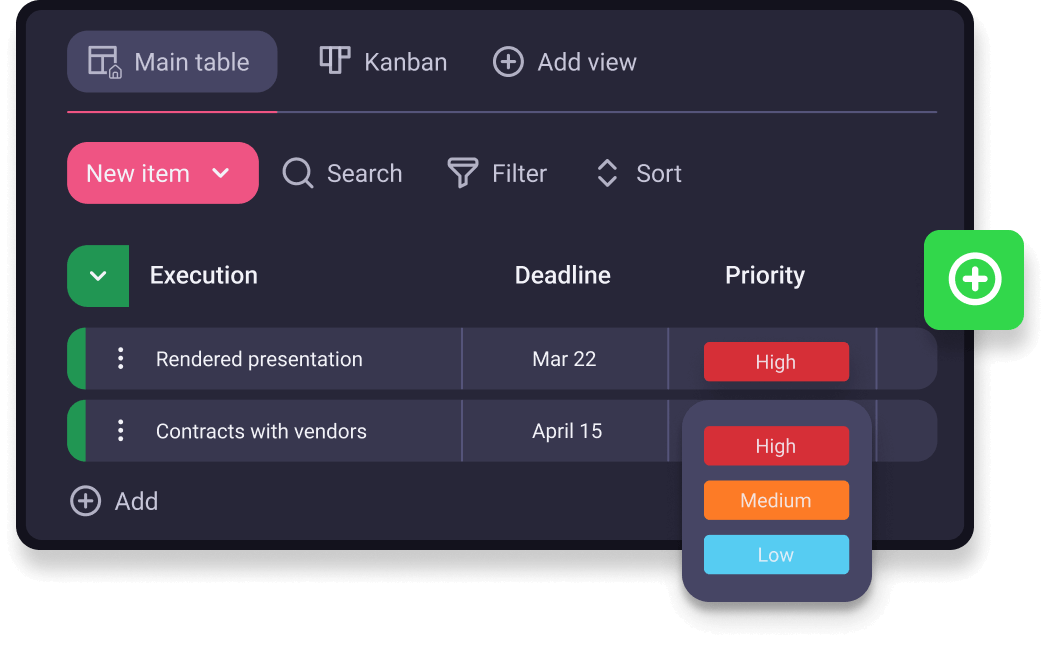Click the Add row label
Viewport: 1048px width, 646px height.
(x=136, y=501)
